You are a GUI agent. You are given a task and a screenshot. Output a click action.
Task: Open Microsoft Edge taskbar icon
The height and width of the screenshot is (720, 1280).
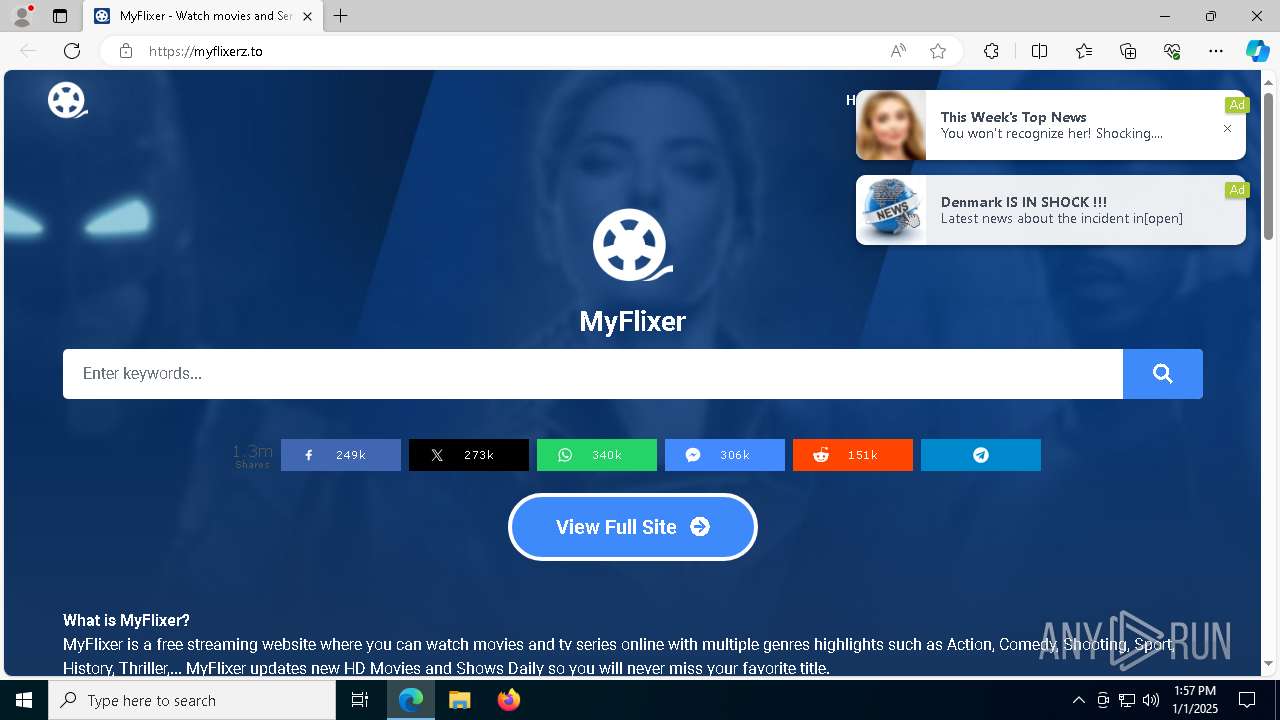pos(411,700)
